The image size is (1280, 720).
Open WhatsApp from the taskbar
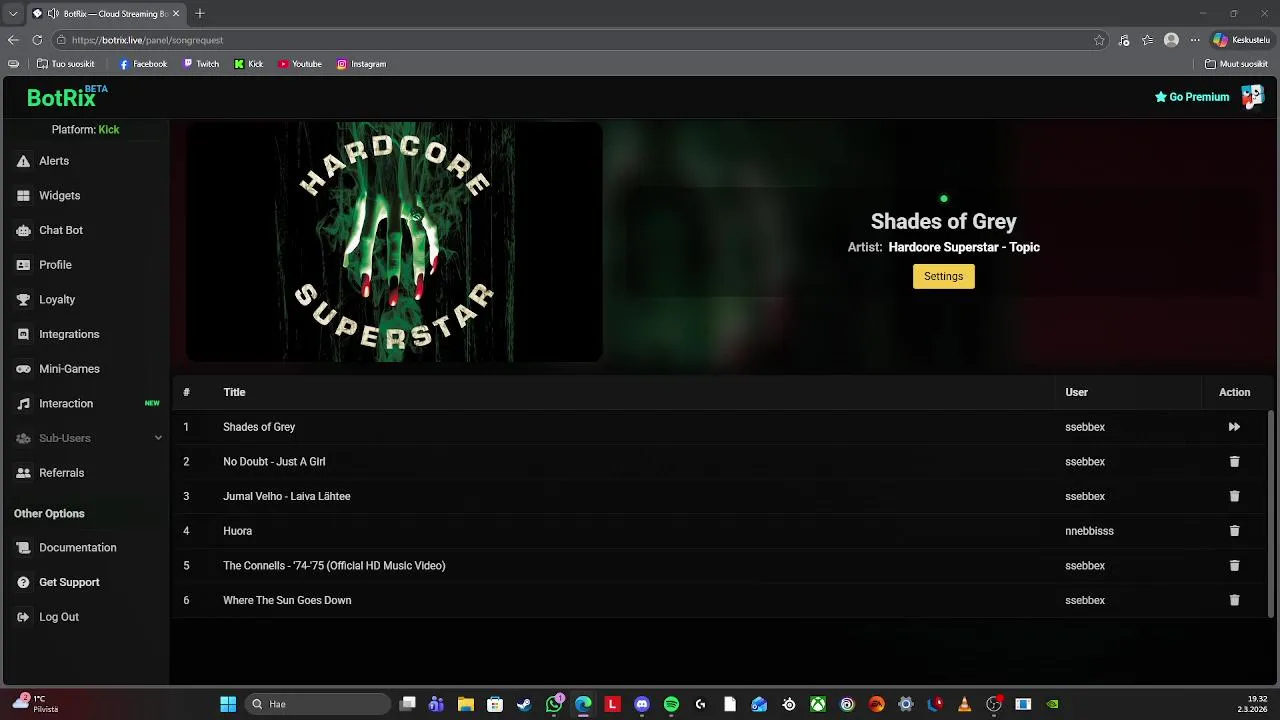point(554,704)
